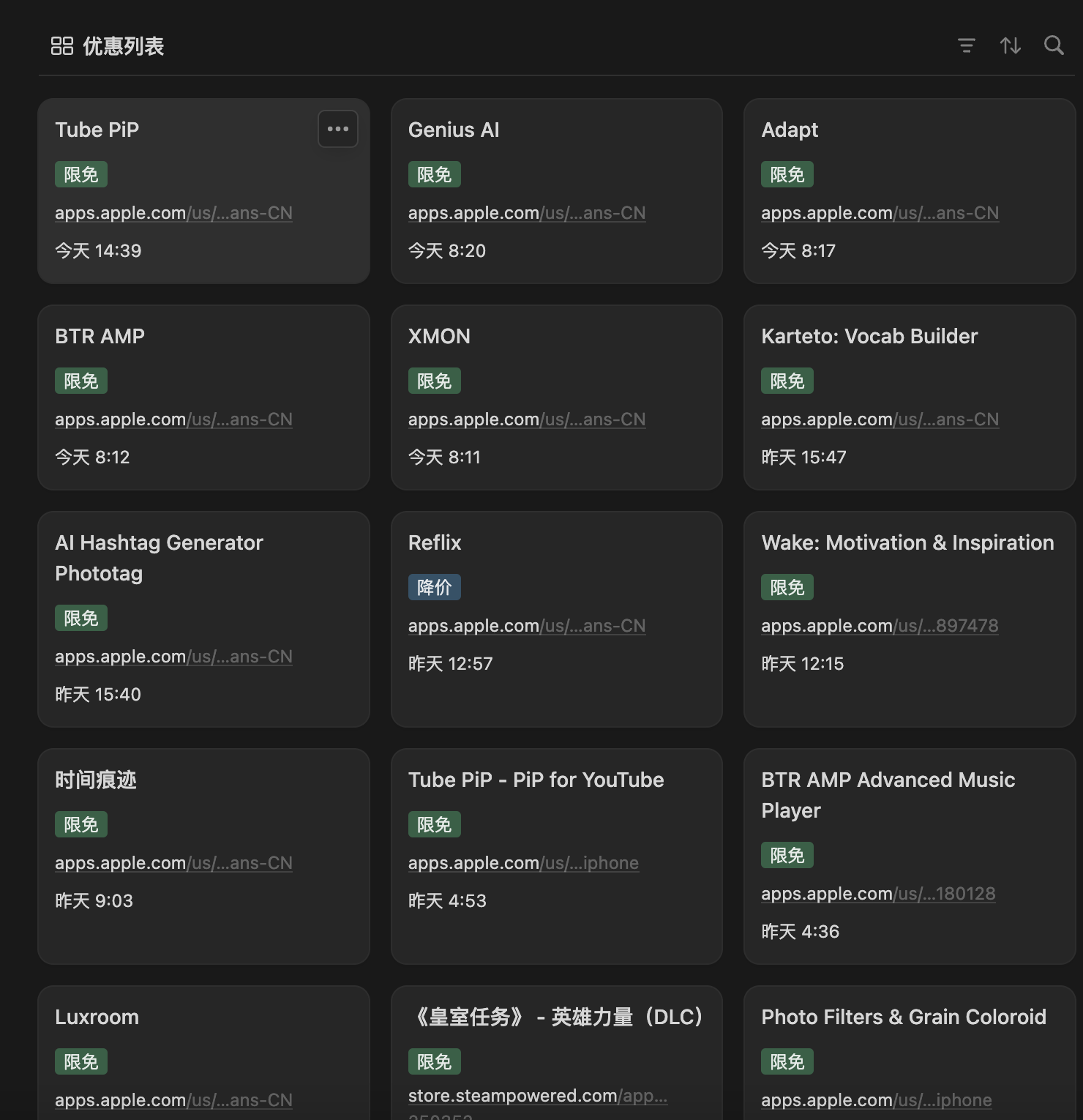Click the Adapt card title

pos(790,130)
